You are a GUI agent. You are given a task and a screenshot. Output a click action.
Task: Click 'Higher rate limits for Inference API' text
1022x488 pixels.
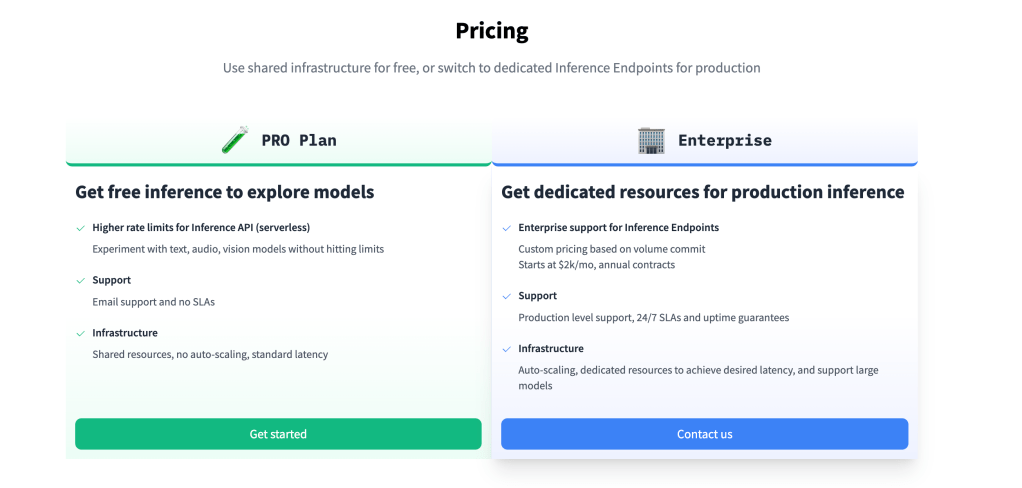click(201, 228)
